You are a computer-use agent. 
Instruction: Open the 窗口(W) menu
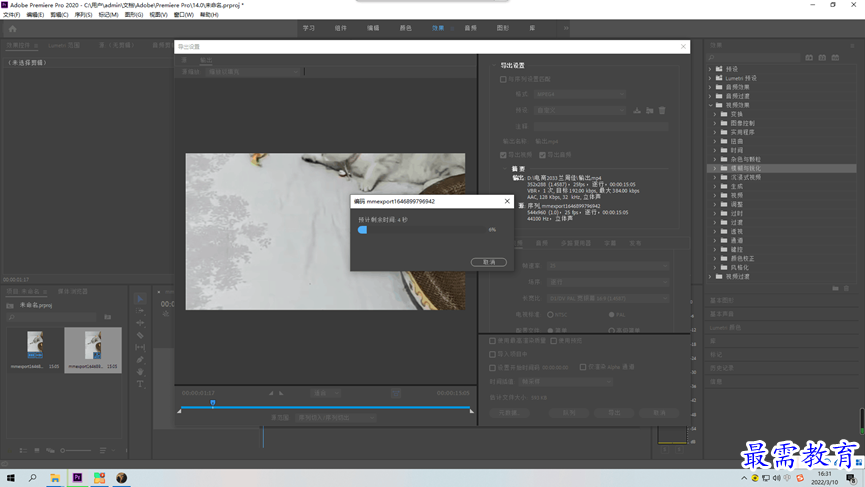coord(184,15)
